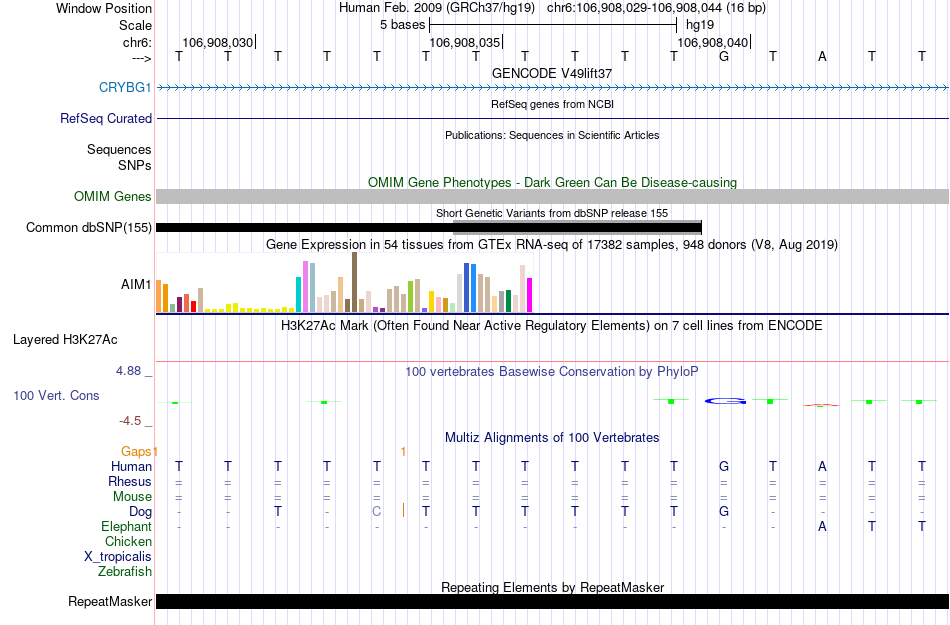Click the Chicken alignment row label
Viewport: 950px width, 625px height.
click(128, 541)
